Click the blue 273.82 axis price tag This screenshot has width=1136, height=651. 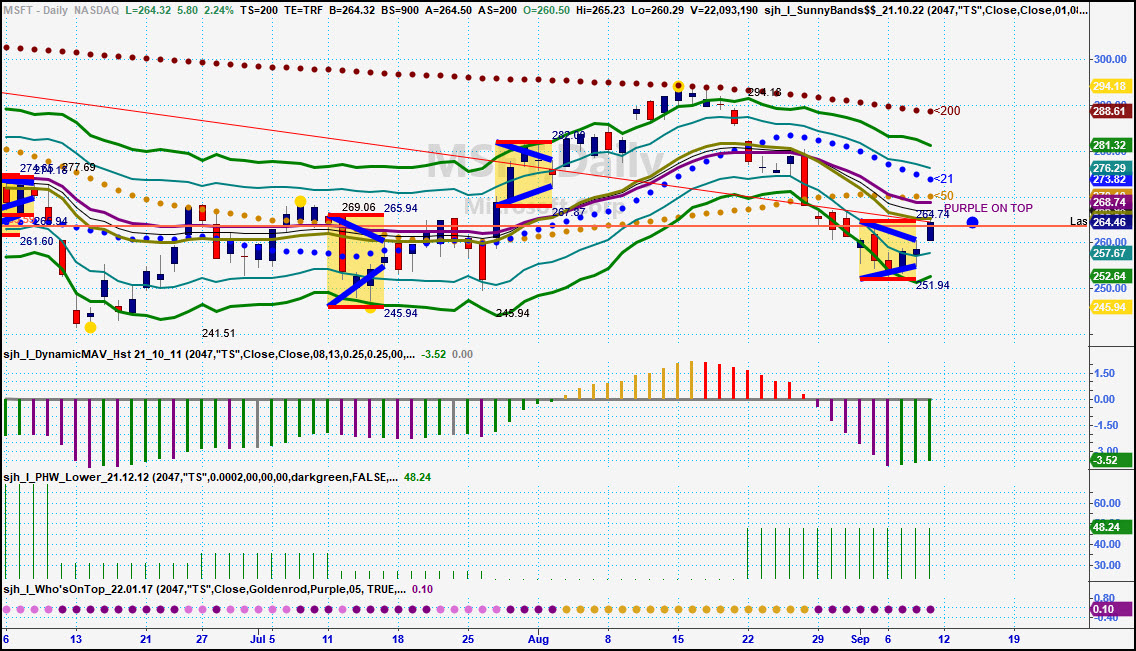[x=1109, y=180]
